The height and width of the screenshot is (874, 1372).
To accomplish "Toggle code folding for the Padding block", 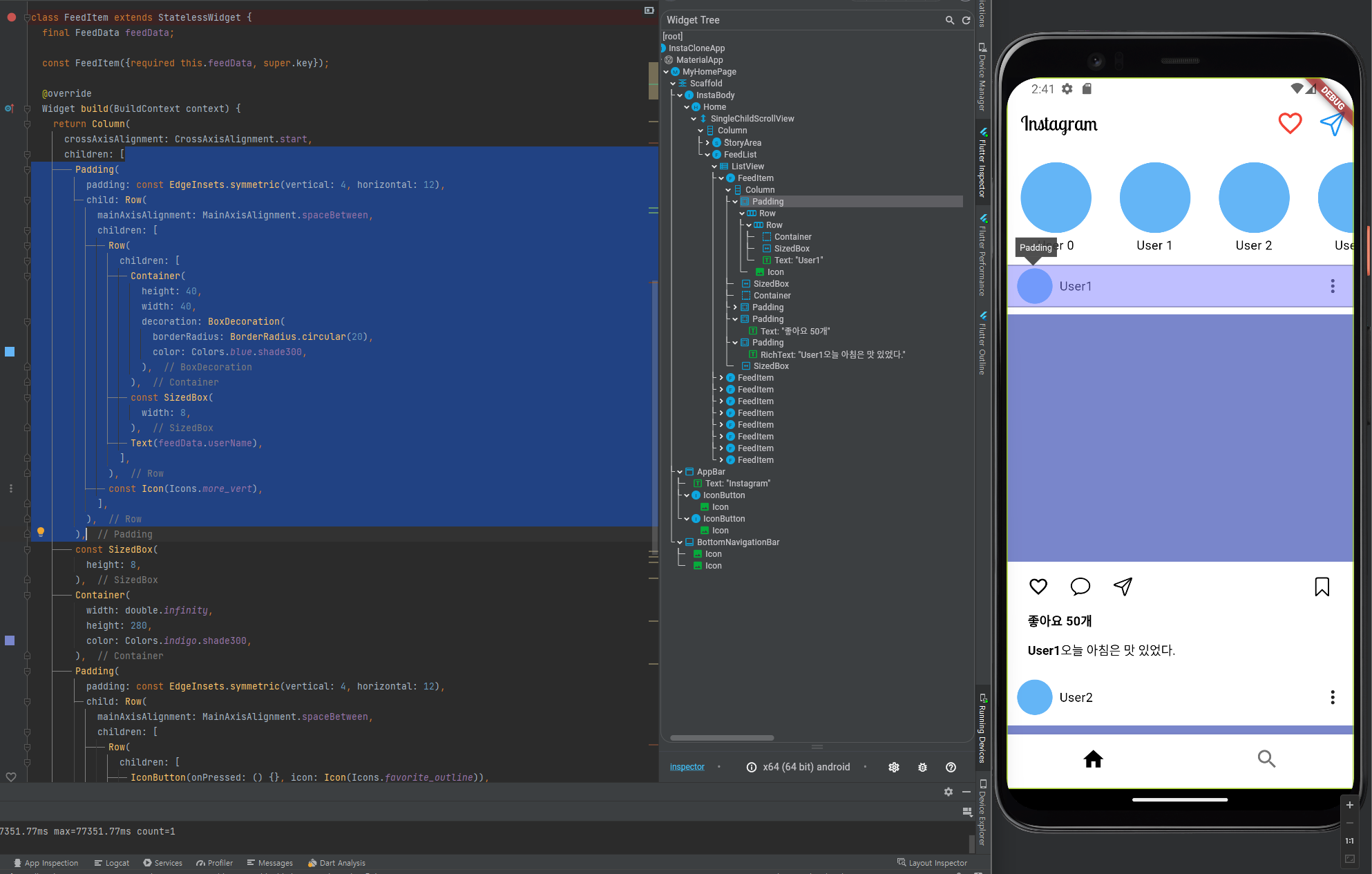I will click(27, 169).
